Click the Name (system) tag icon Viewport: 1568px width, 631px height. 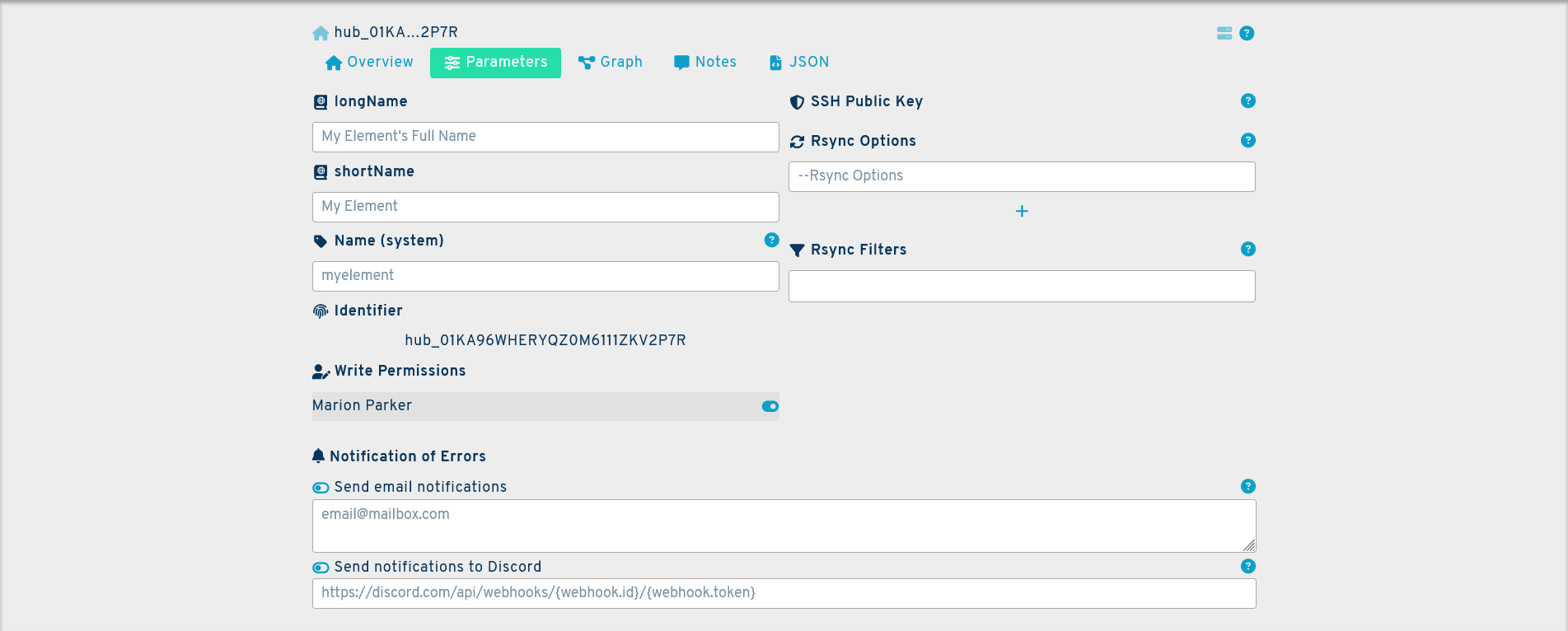click(321, 241)
